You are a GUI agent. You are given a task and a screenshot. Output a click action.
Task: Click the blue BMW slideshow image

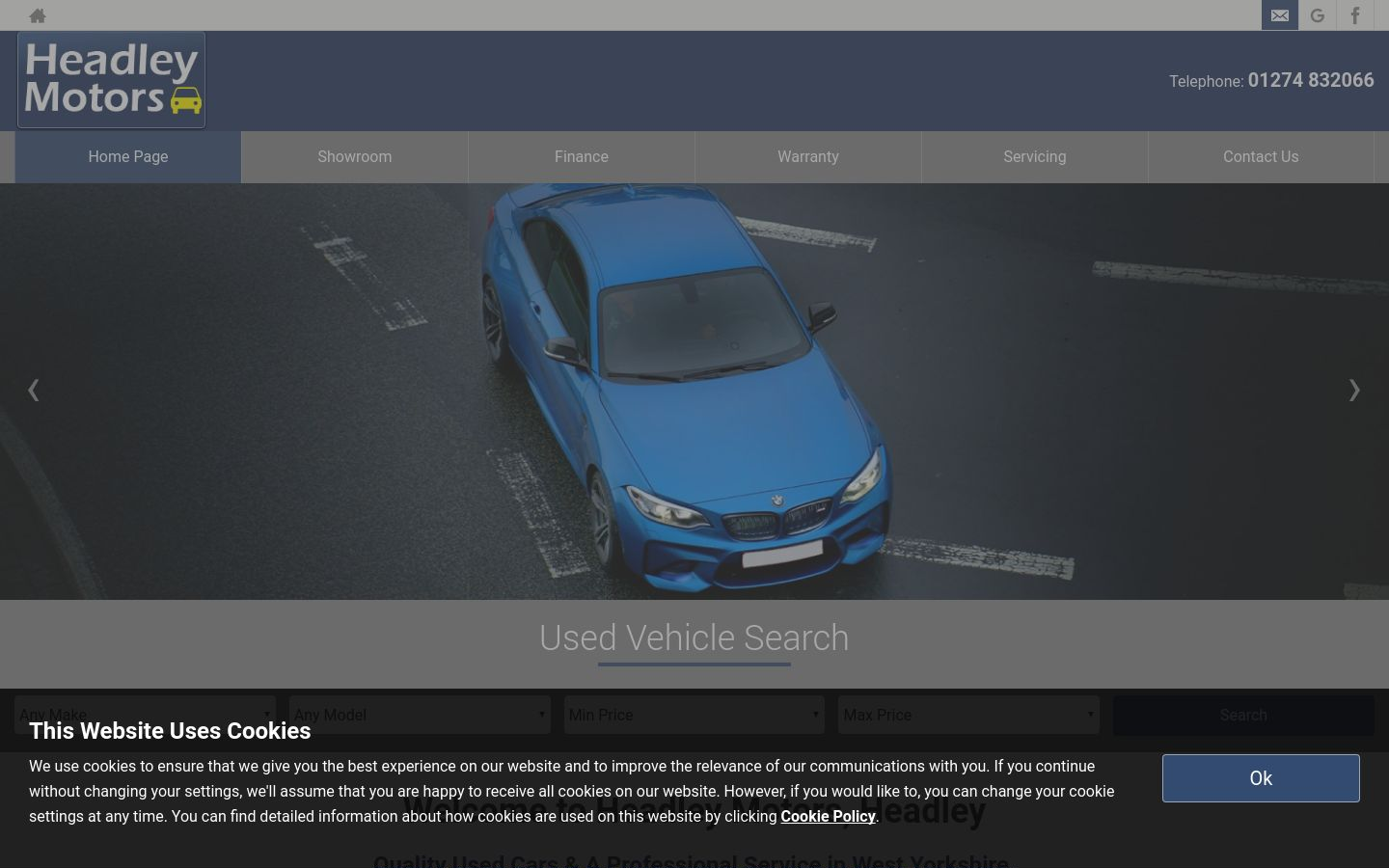tap(694, 391)
